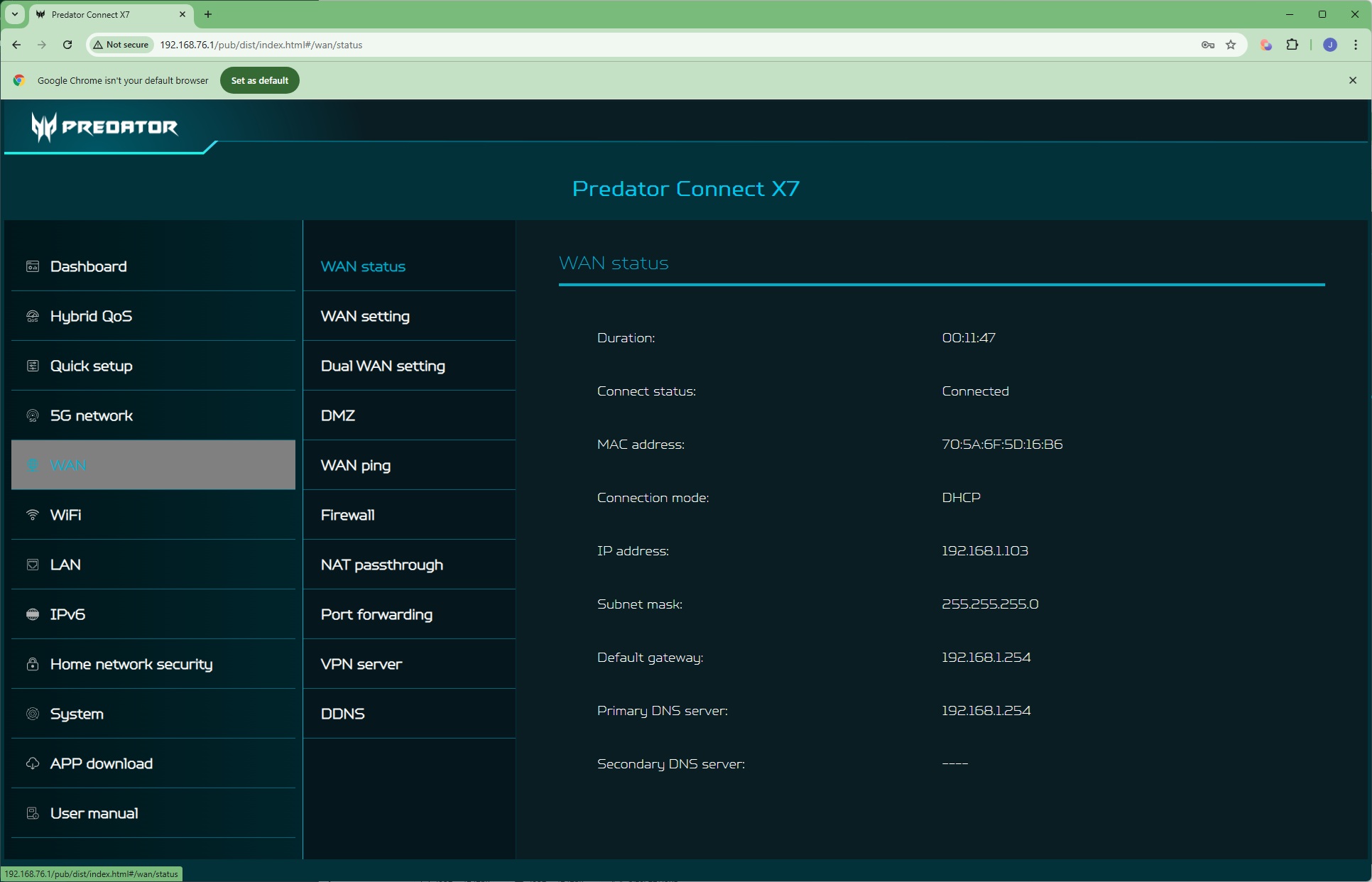Click the browser address bar URL
1372x882 pixels.
coord(261,45)
